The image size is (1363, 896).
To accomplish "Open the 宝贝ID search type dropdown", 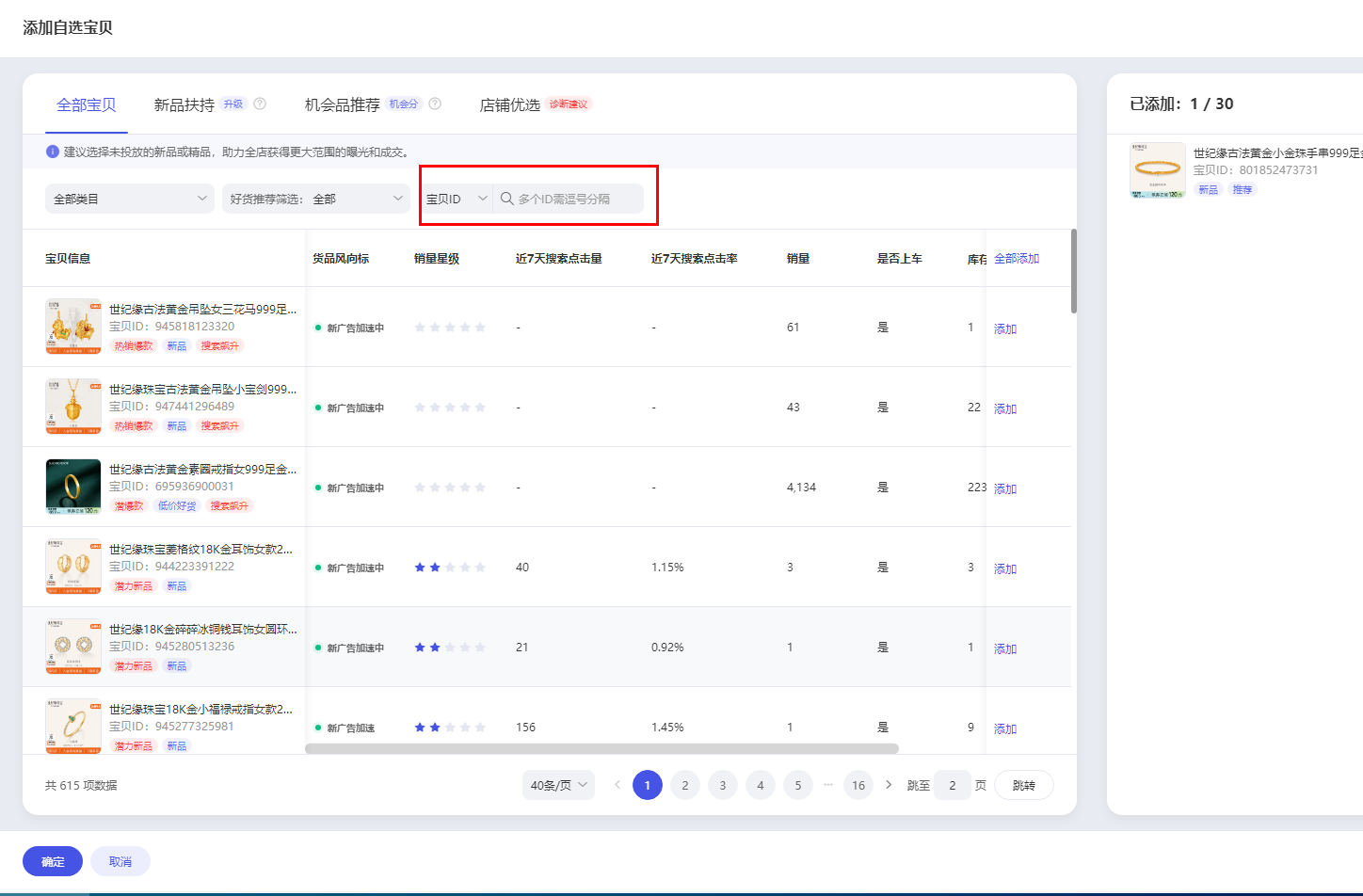I will pos(457,199).
